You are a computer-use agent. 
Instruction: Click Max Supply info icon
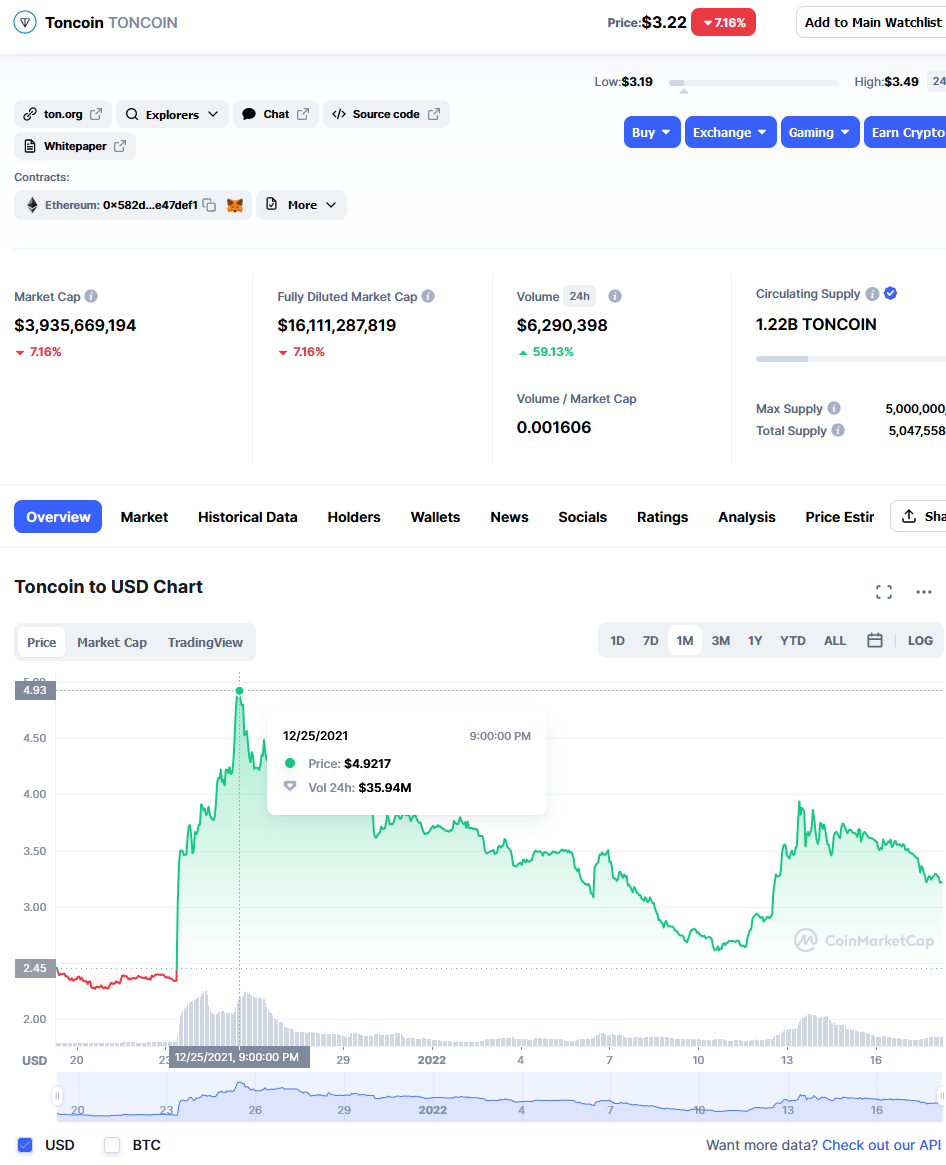pos(834,409)
